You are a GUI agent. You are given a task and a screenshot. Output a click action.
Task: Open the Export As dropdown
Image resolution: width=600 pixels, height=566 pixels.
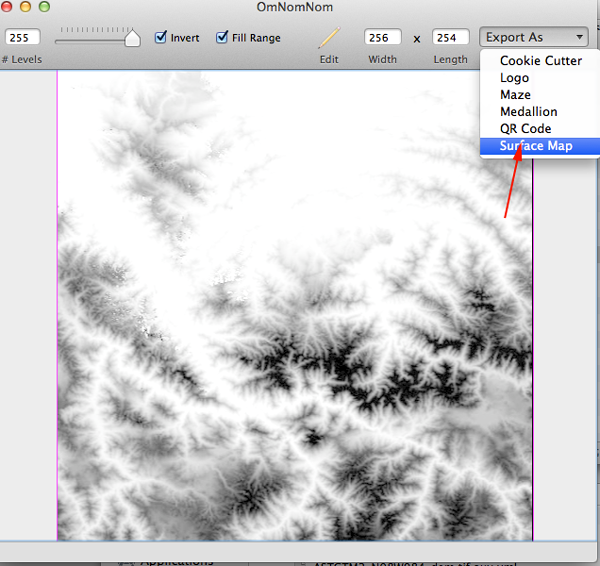pos(534,37)
